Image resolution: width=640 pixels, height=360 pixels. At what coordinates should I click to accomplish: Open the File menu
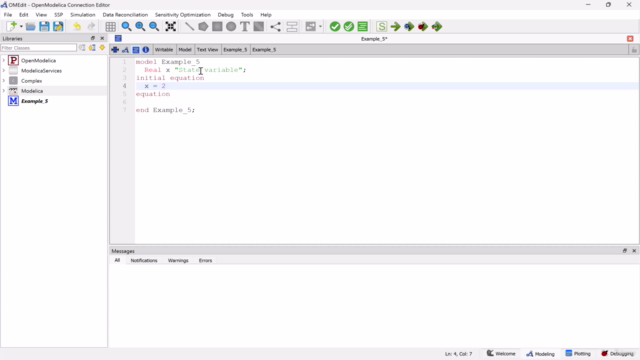tap(8, 15)
